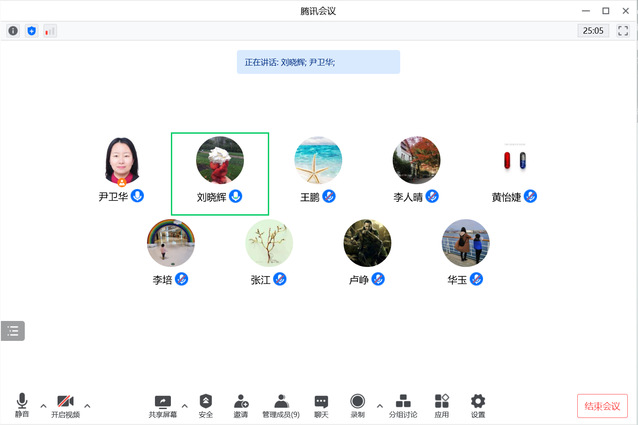Open 管理成员(9) members panel

pyautogui.click(x=281, y=402)
